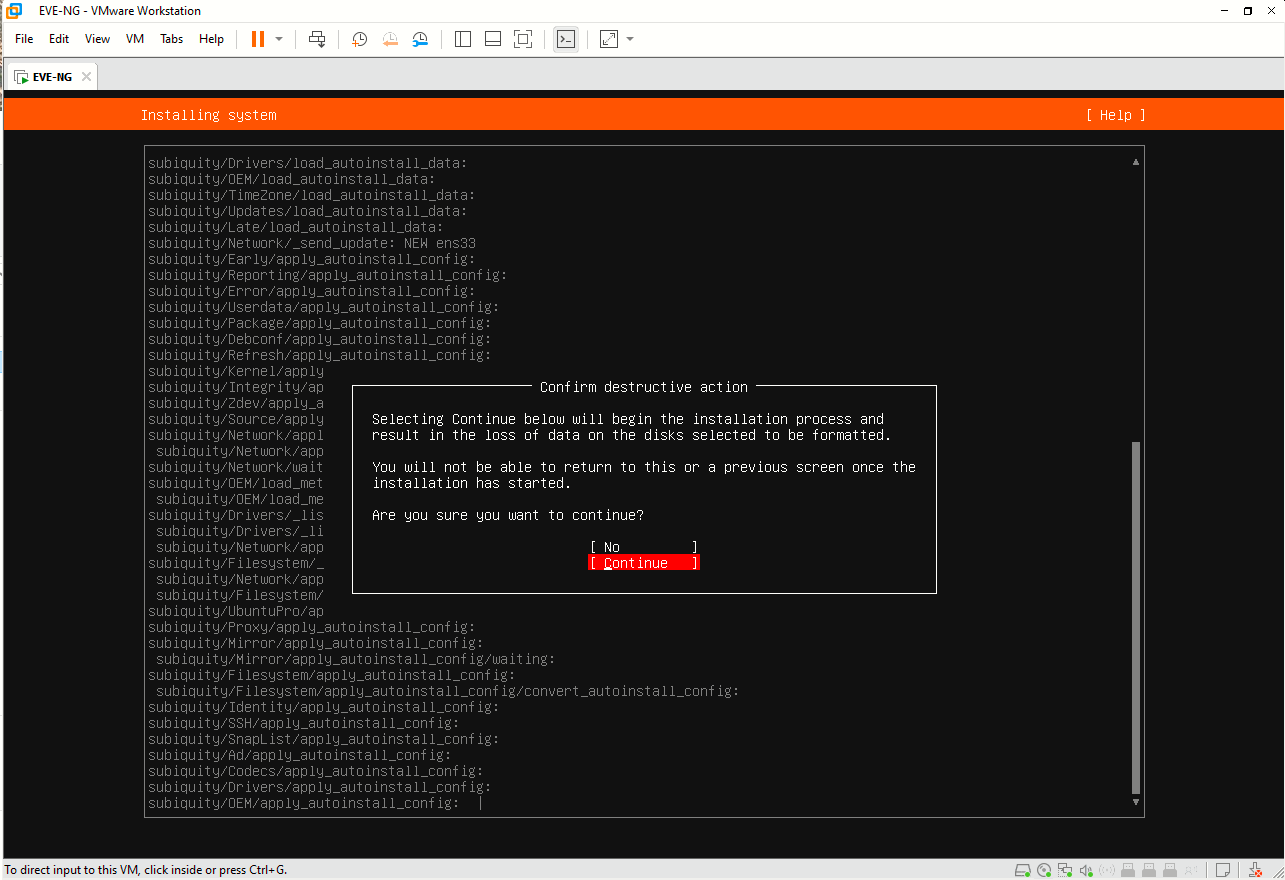Choose [ Continue ] to begin installation

pyautogui.click(x=643, y=563)
